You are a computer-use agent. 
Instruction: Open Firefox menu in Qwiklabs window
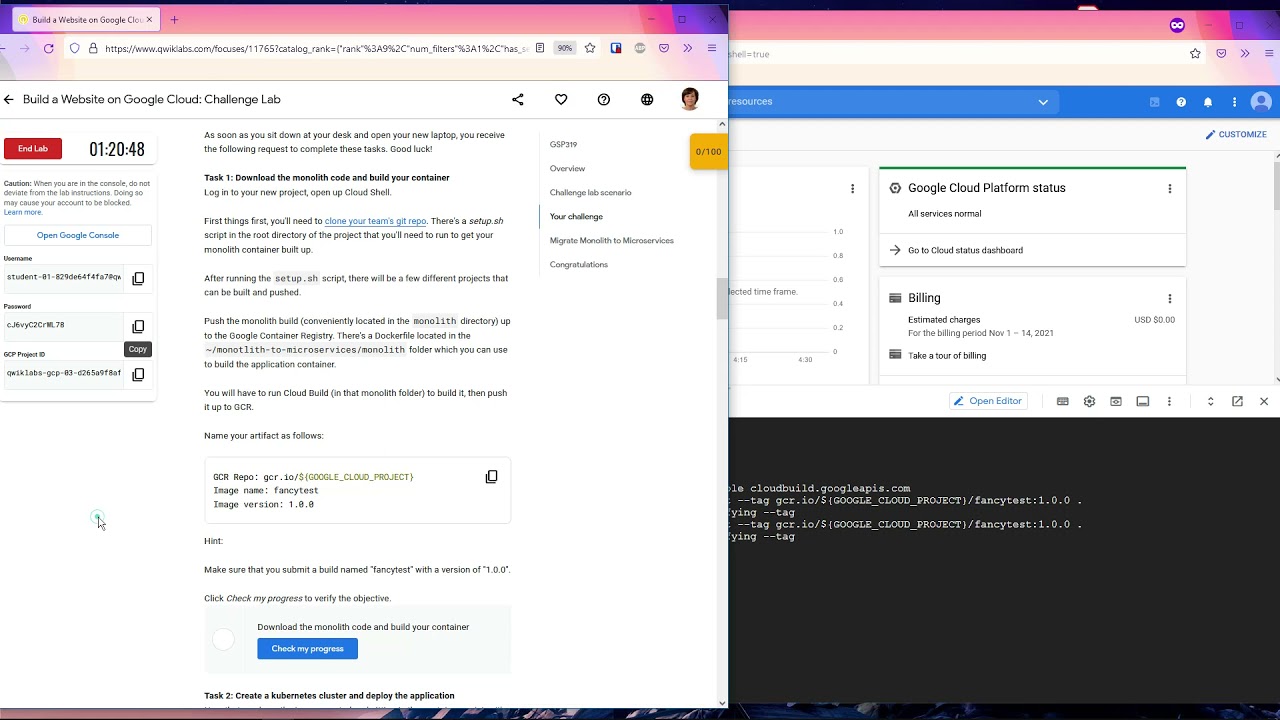712,48
